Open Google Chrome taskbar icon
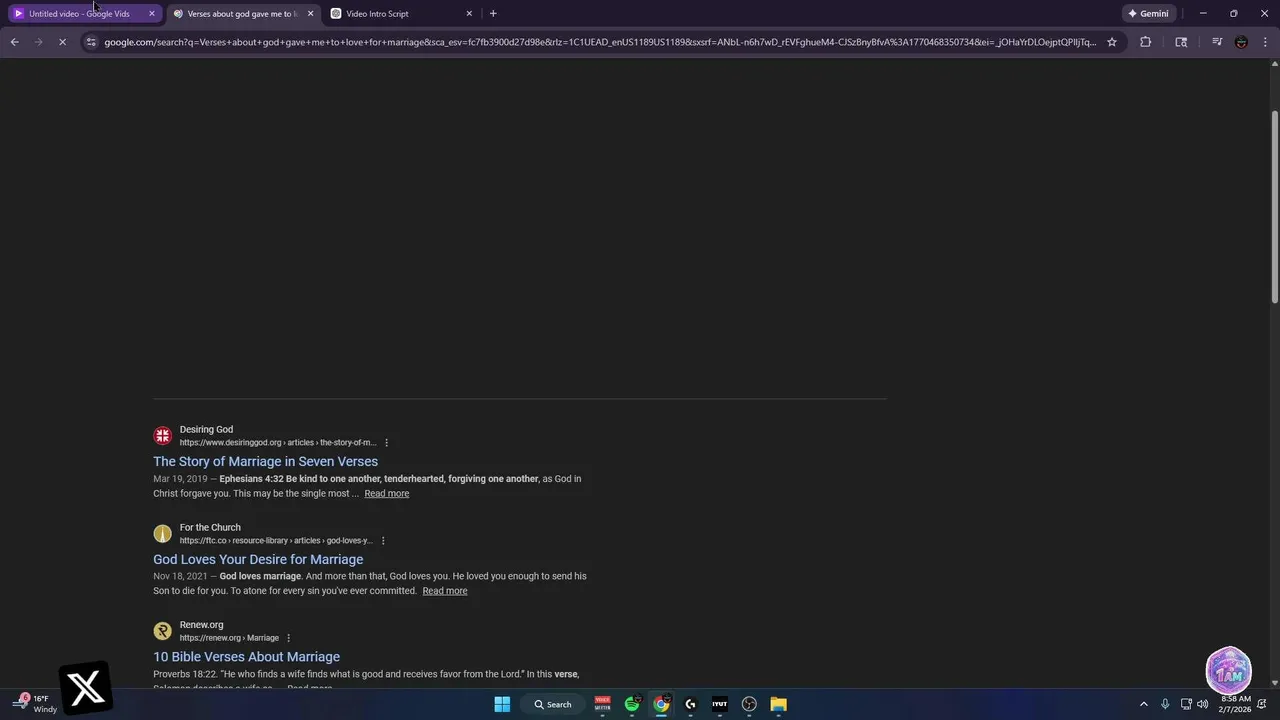 point(661,704)
